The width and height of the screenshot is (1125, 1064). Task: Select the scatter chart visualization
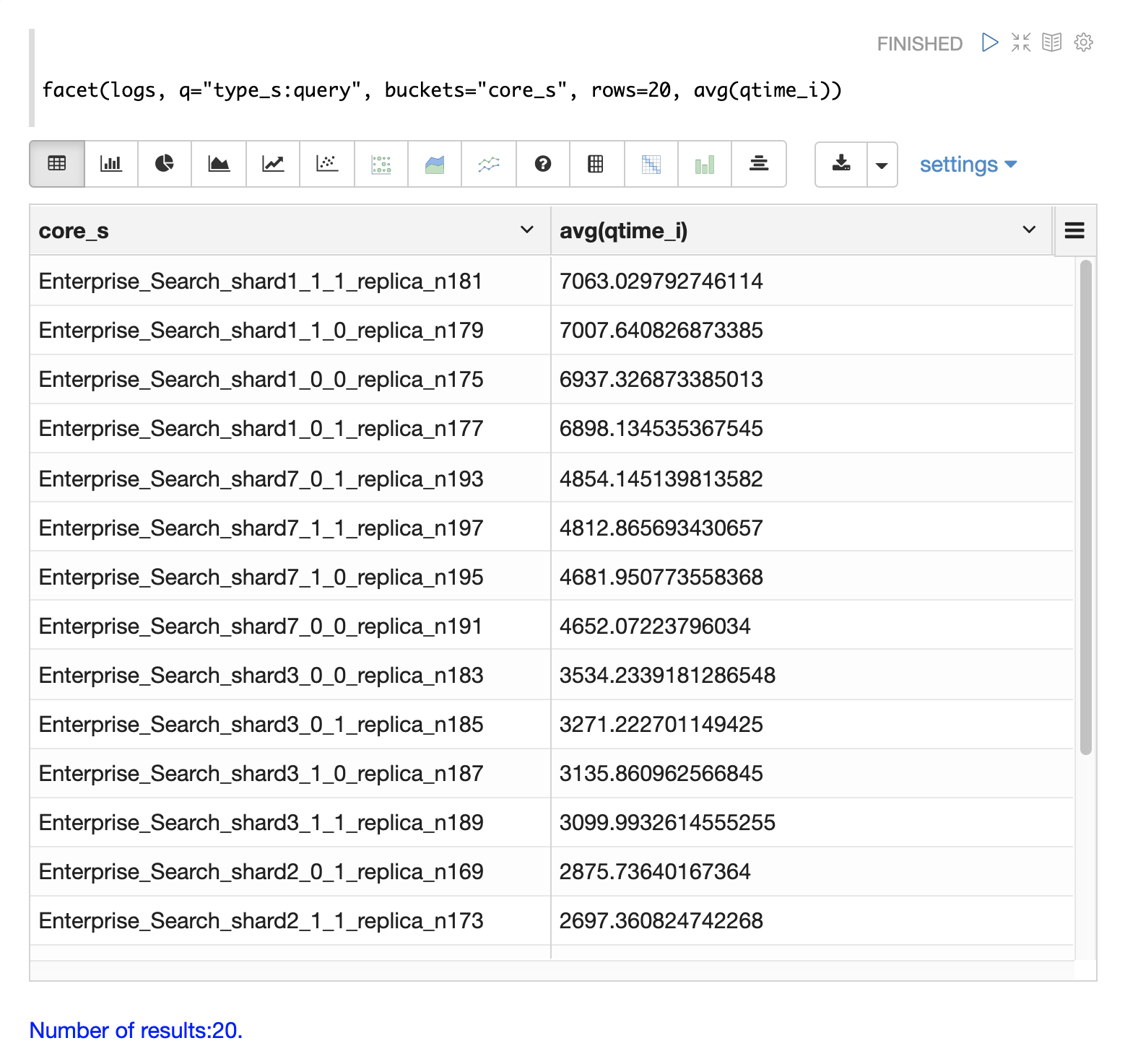327,164
